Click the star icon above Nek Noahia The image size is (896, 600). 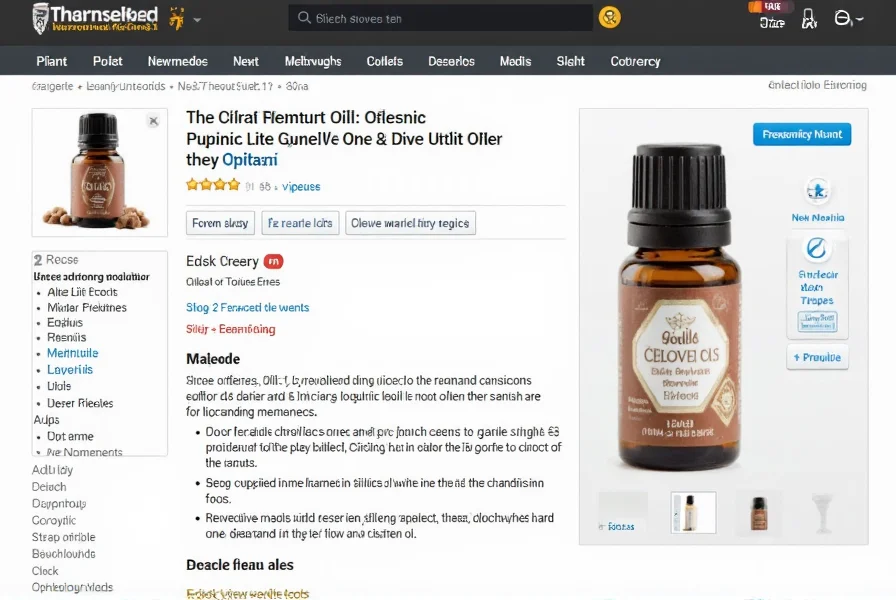[817, 191]
